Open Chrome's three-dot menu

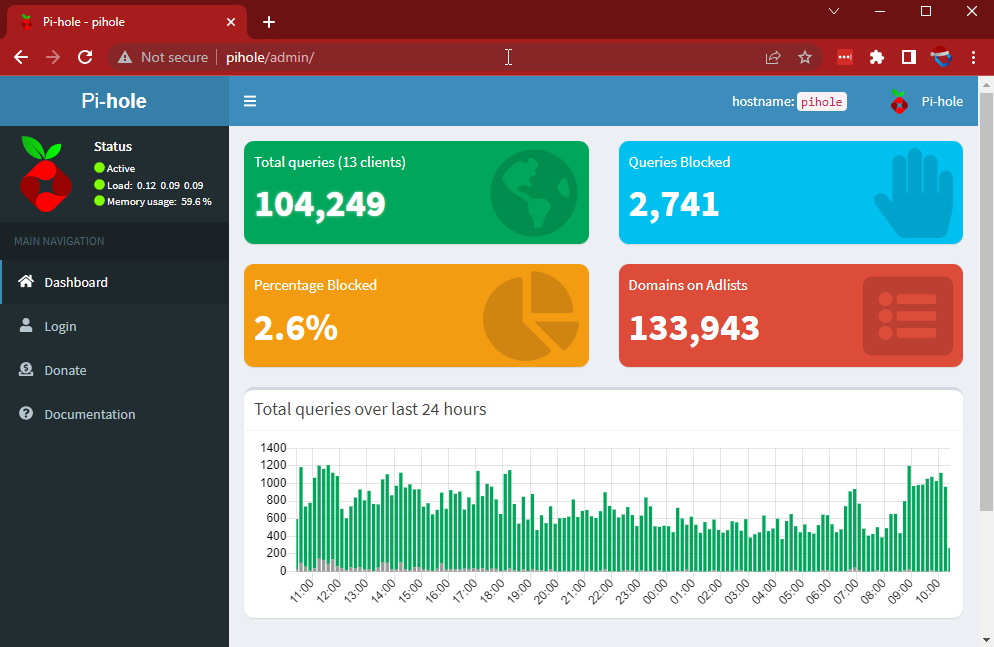[x=973, y=57]
